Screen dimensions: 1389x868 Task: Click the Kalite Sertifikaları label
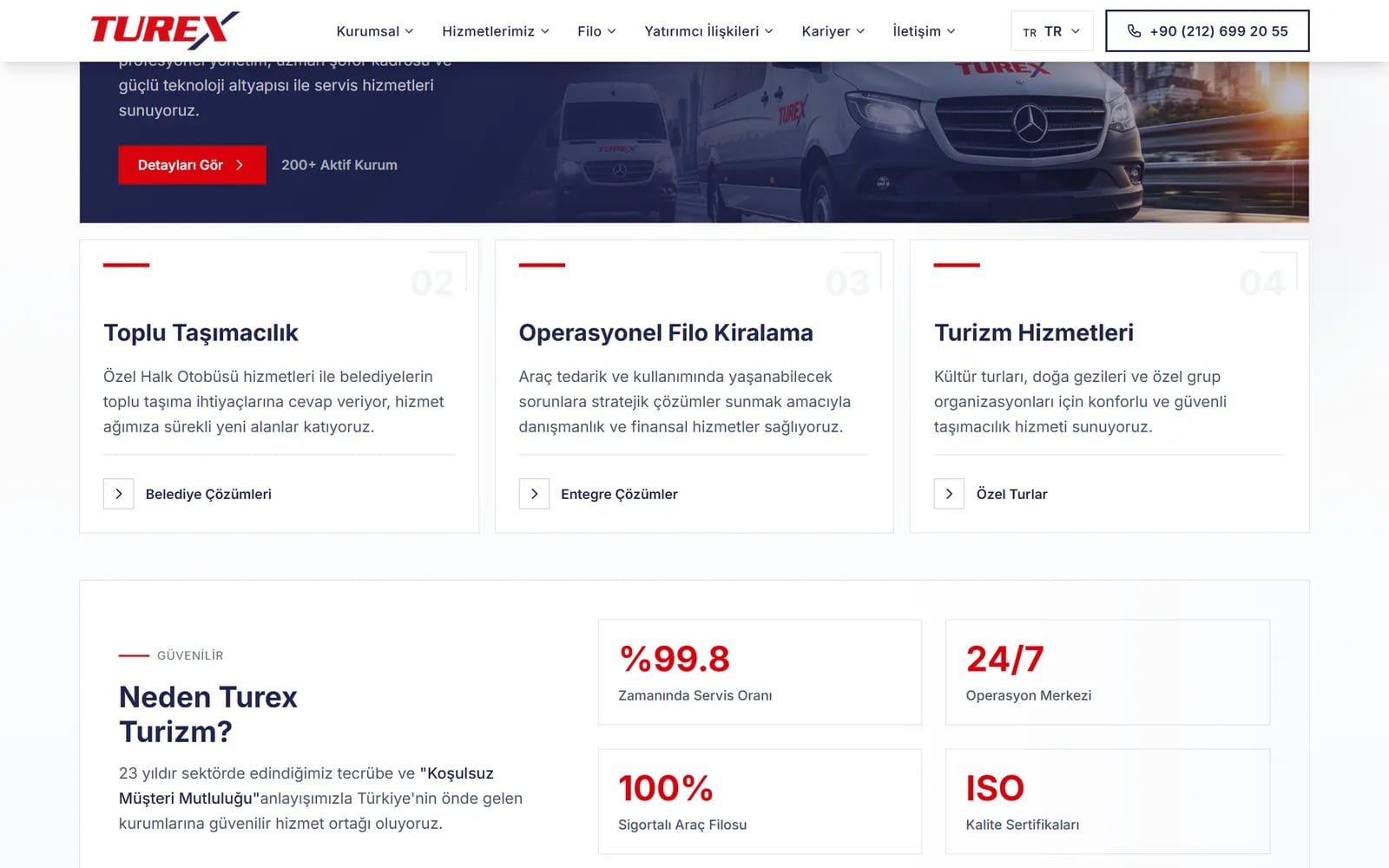click(x=1023, y=825)
